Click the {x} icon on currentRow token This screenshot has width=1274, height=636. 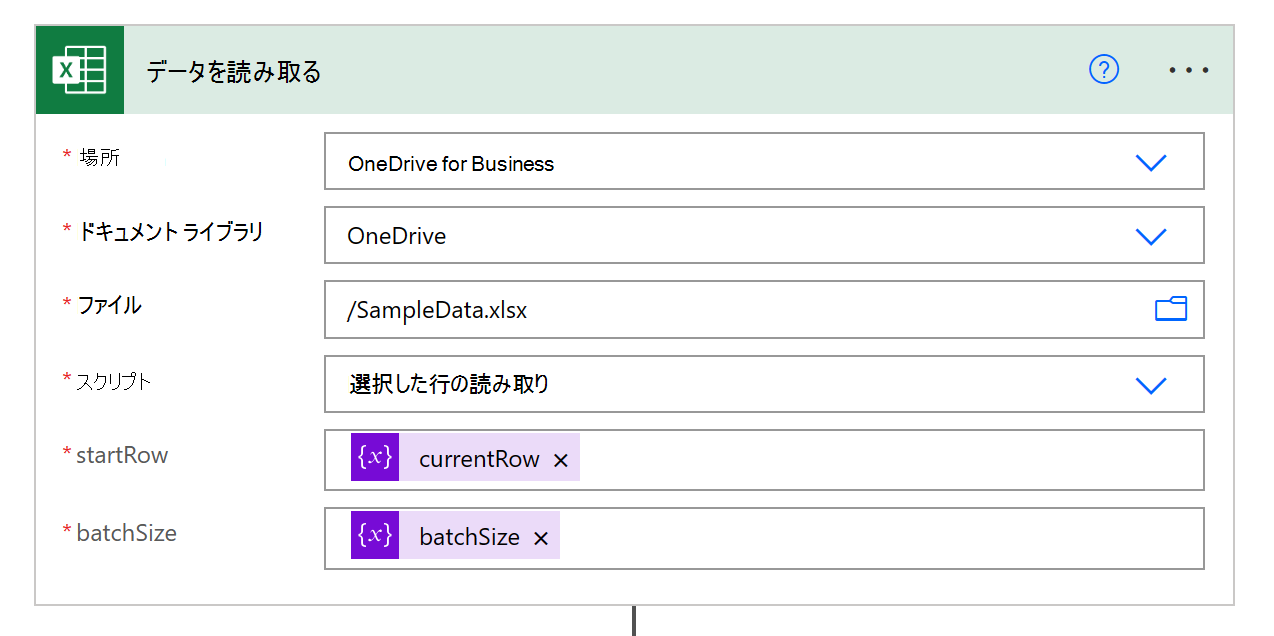click(375, 459)
